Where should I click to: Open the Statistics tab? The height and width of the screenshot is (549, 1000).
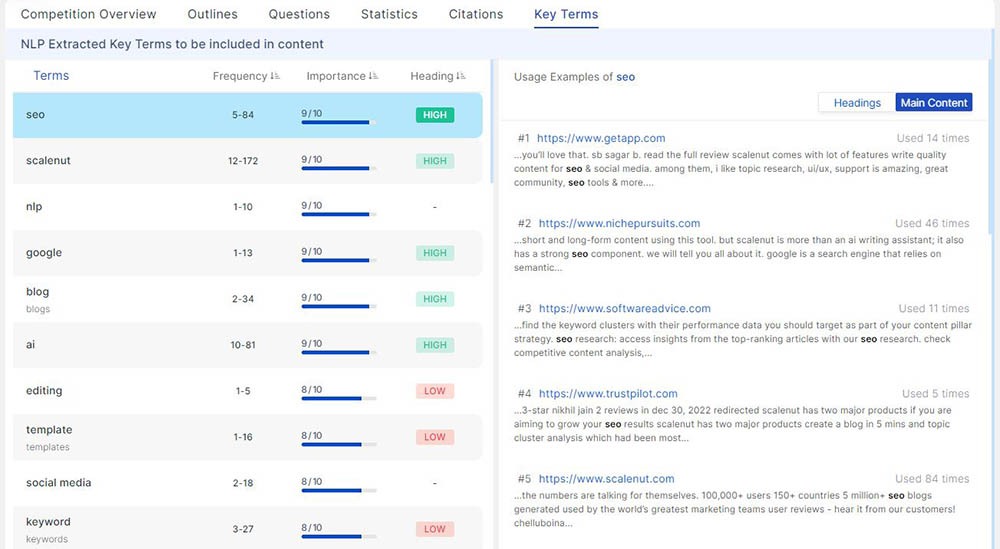389,14
